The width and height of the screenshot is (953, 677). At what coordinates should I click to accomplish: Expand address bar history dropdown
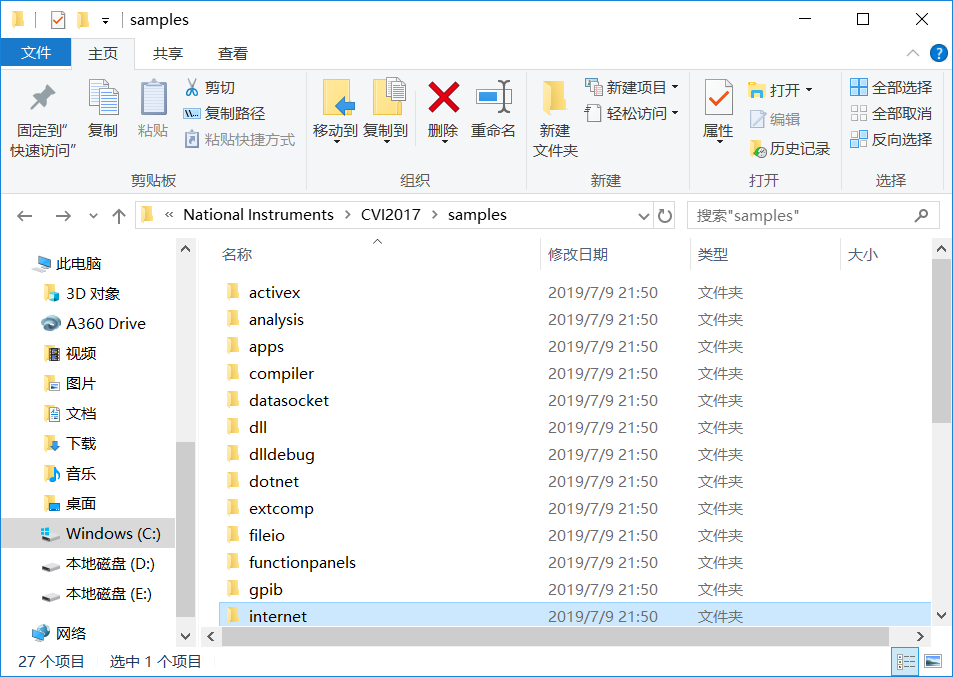[x=644, y=216]
